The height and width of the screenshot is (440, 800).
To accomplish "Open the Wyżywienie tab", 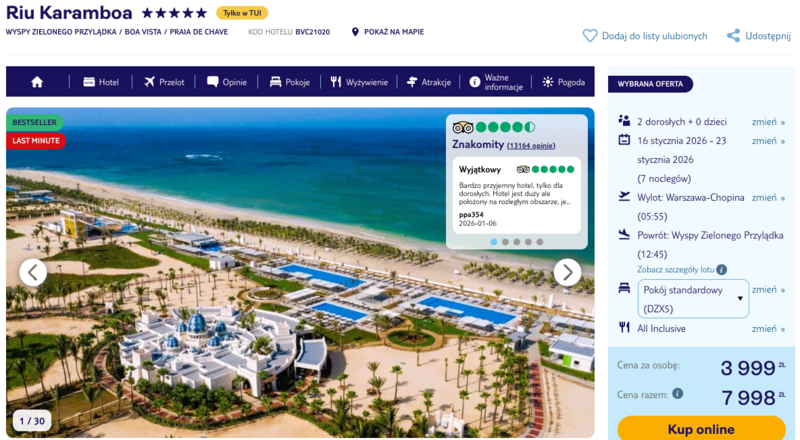I will (x=359, y=82).
